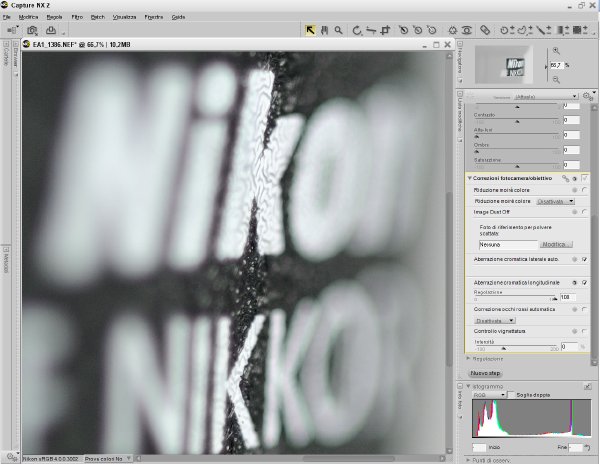
Task: Select the selection brush tool
Action: 543,30
